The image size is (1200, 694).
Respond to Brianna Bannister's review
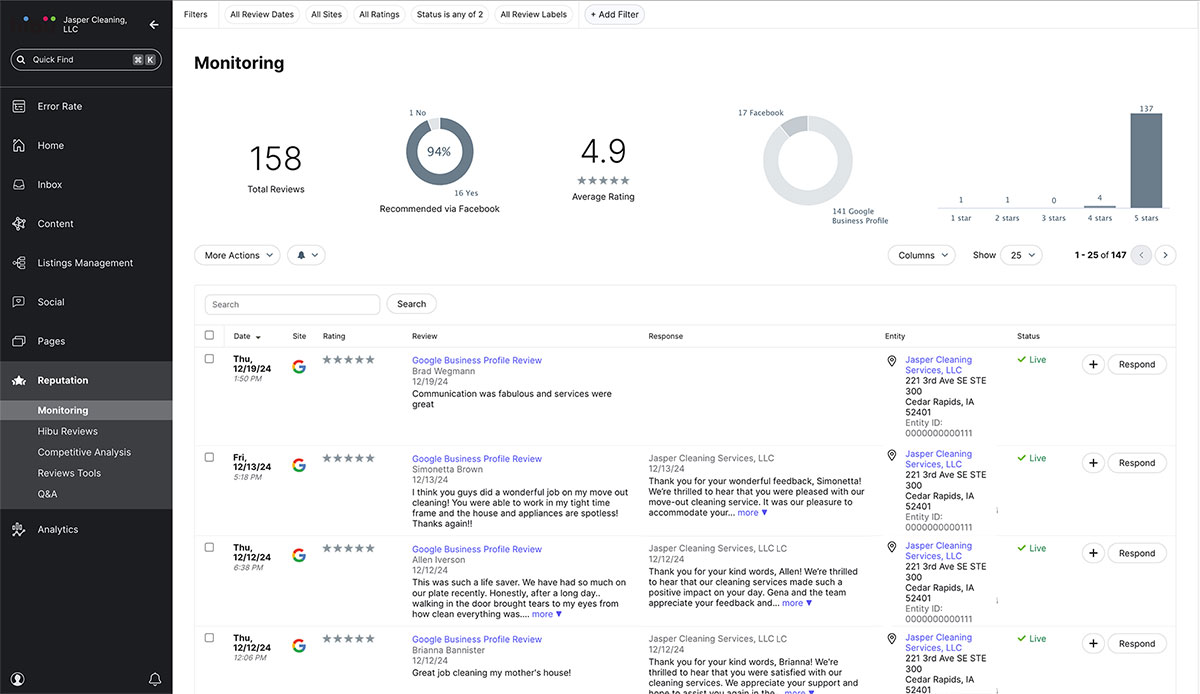1136,644
